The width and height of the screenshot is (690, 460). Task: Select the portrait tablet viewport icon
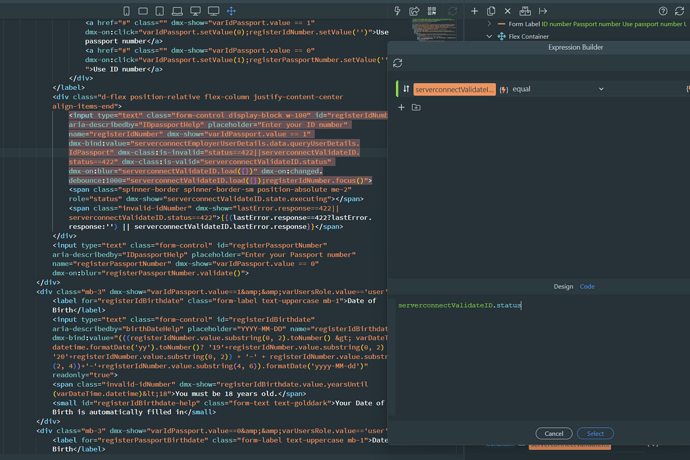click(160, 11)
